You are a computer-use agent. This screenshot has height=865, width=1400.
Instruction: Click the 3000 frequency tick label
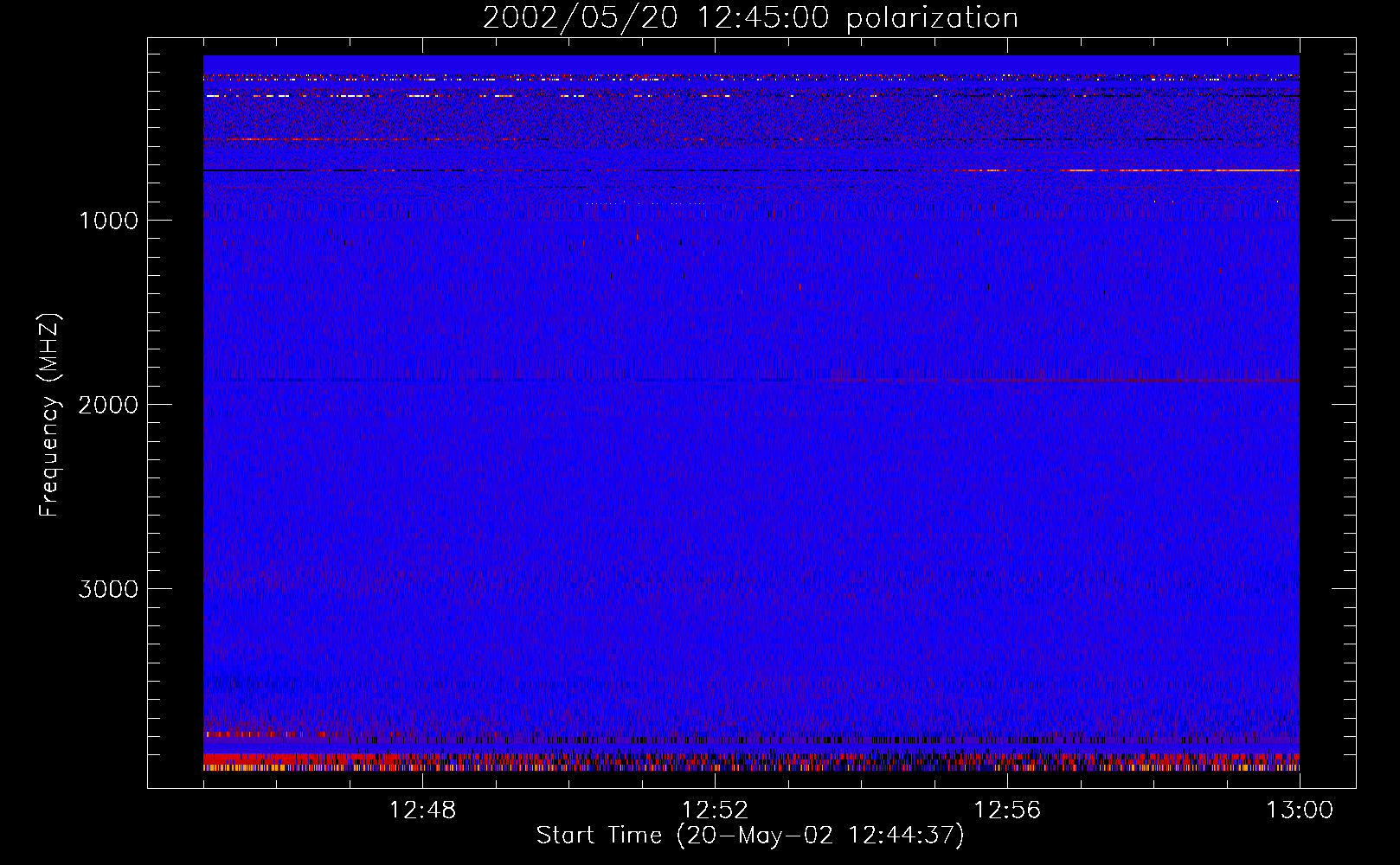[108, 589]
